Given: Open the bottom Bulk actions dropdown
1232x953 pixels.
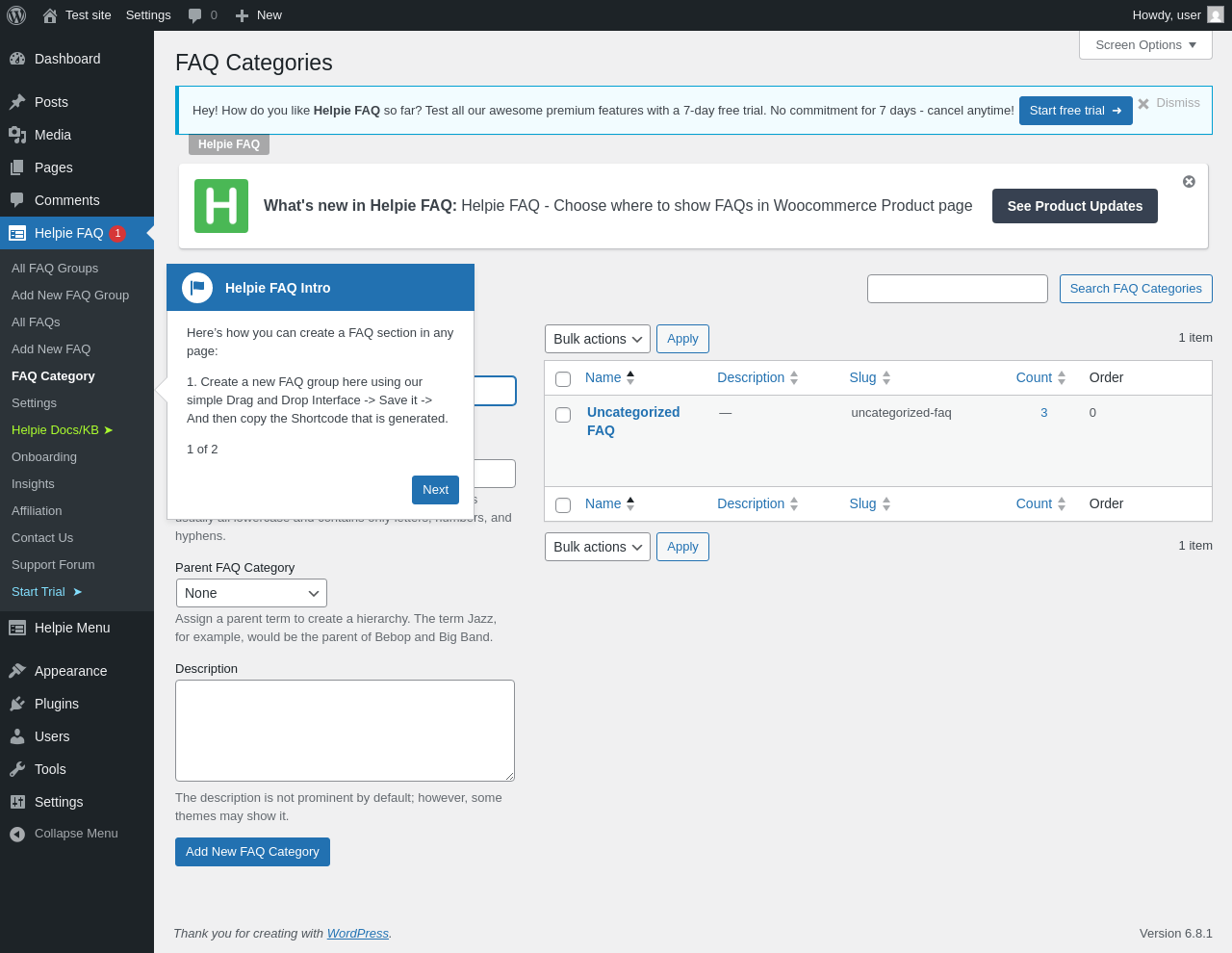Looking at the screenshot, I should pos(598,547).
